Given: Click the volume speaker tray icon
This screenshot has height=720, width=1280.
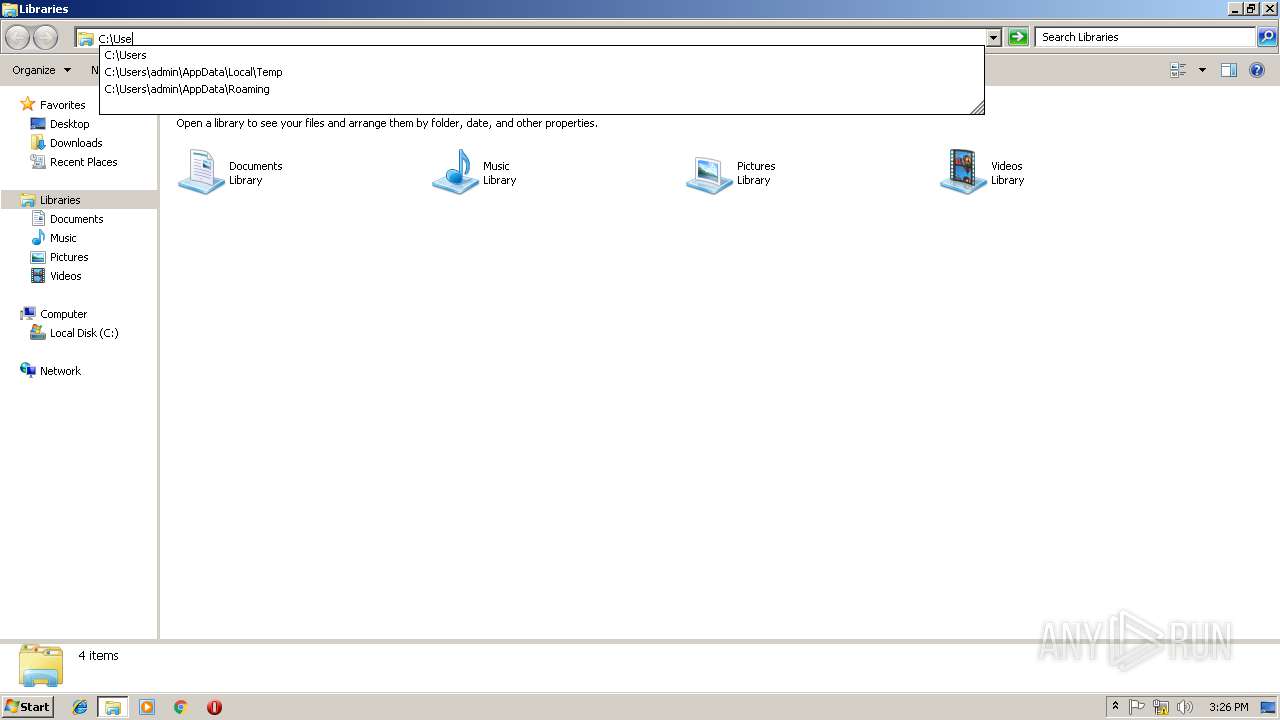Looking at the screenshot, I should [1185, 707].
